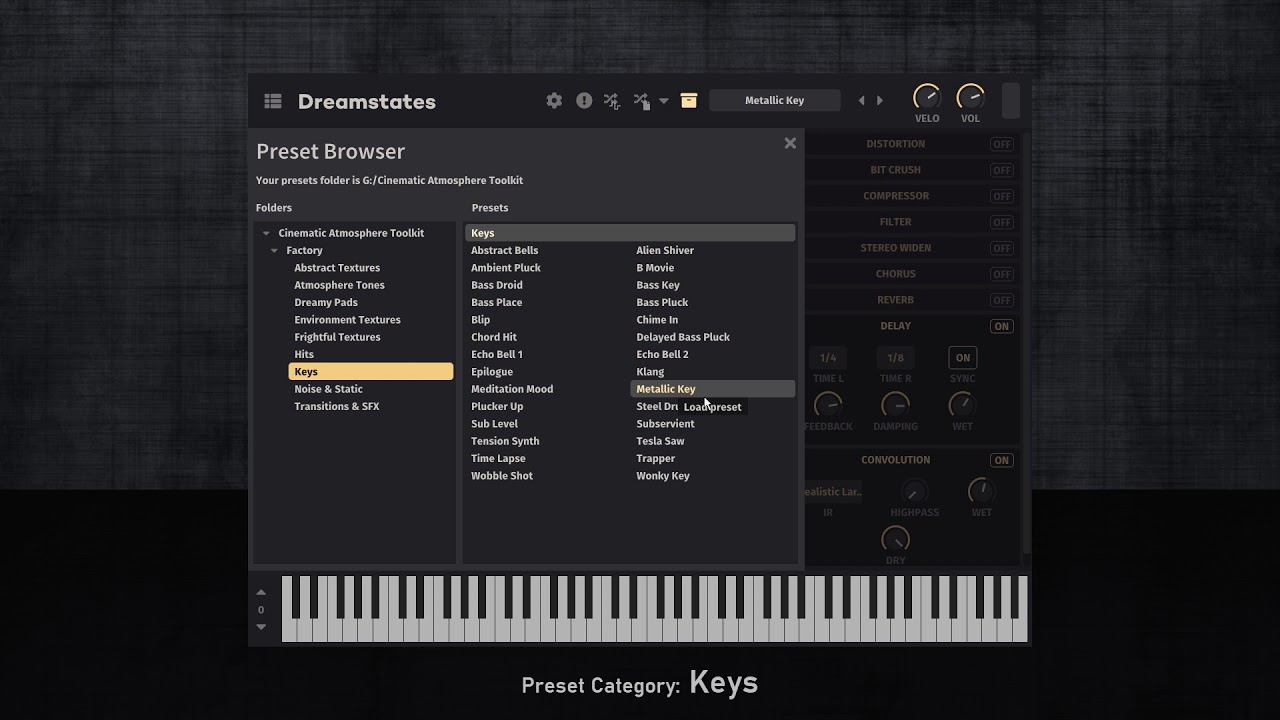Click the exclamation info icon

pos(584,100)
